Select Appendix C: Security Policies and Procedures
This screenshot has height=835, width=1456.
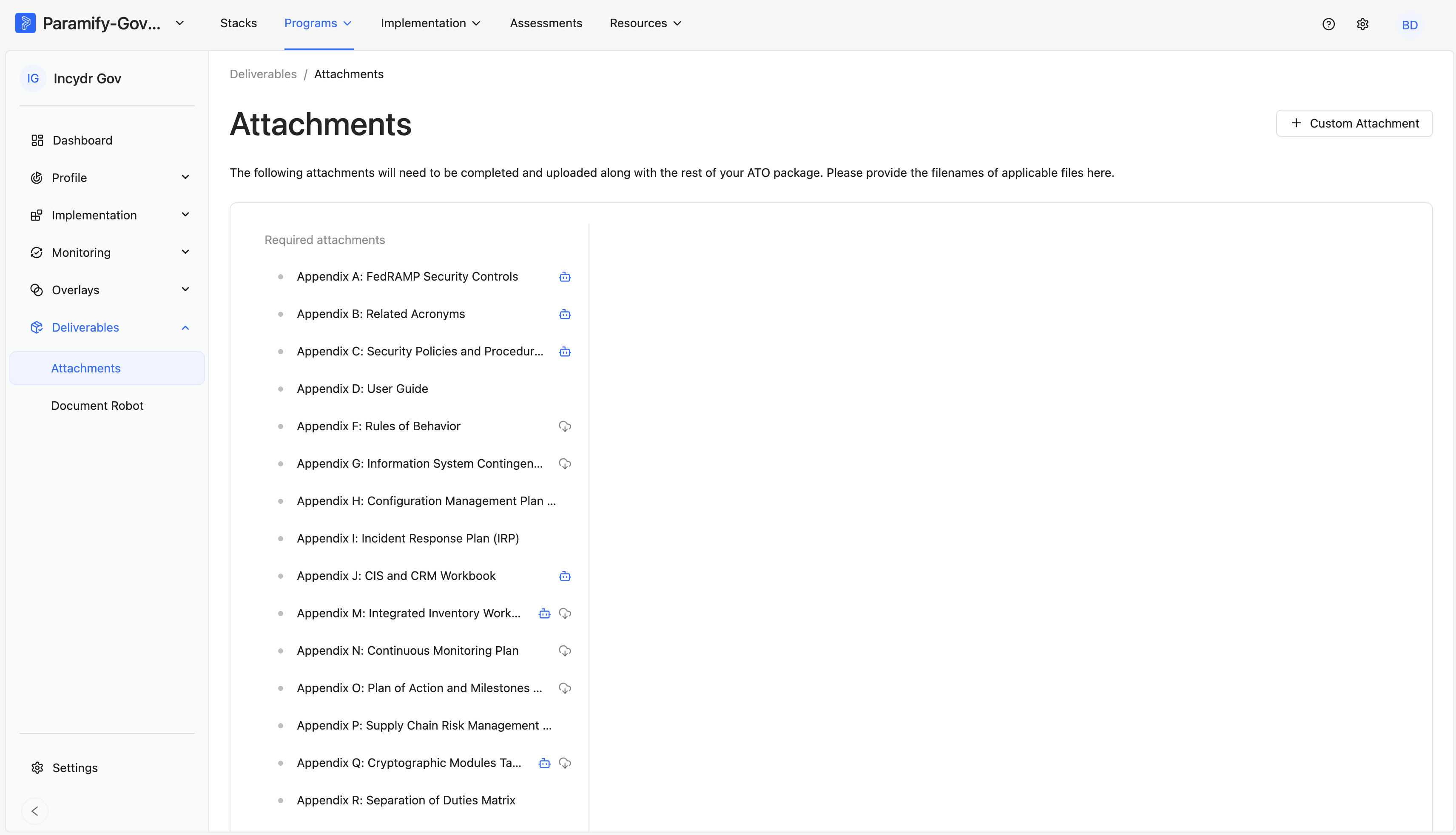tap(420, 352)
